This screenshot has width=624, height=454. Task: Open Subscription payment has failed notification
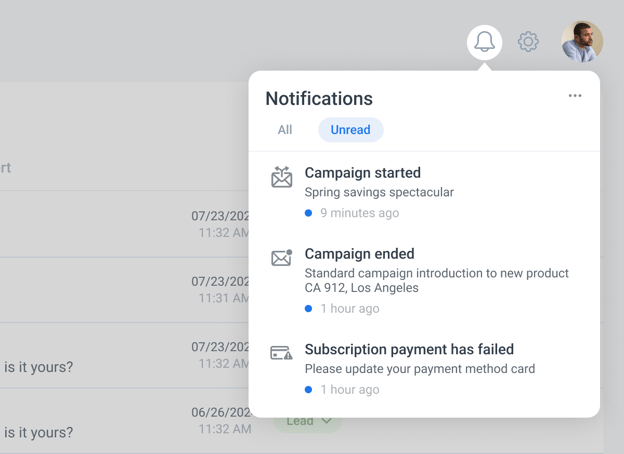click(409, 349)
